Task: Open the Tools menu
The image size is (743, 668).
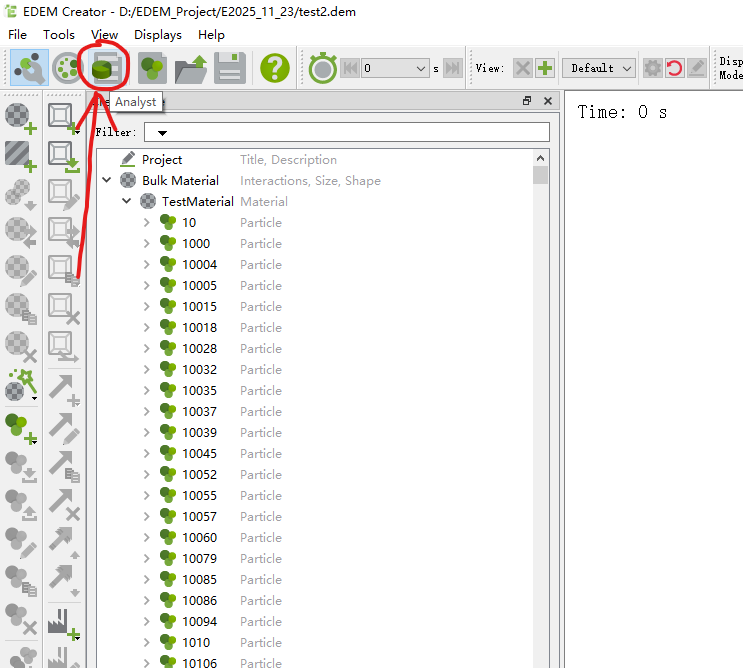Action: pyautogui.click(x=59, y=35)
